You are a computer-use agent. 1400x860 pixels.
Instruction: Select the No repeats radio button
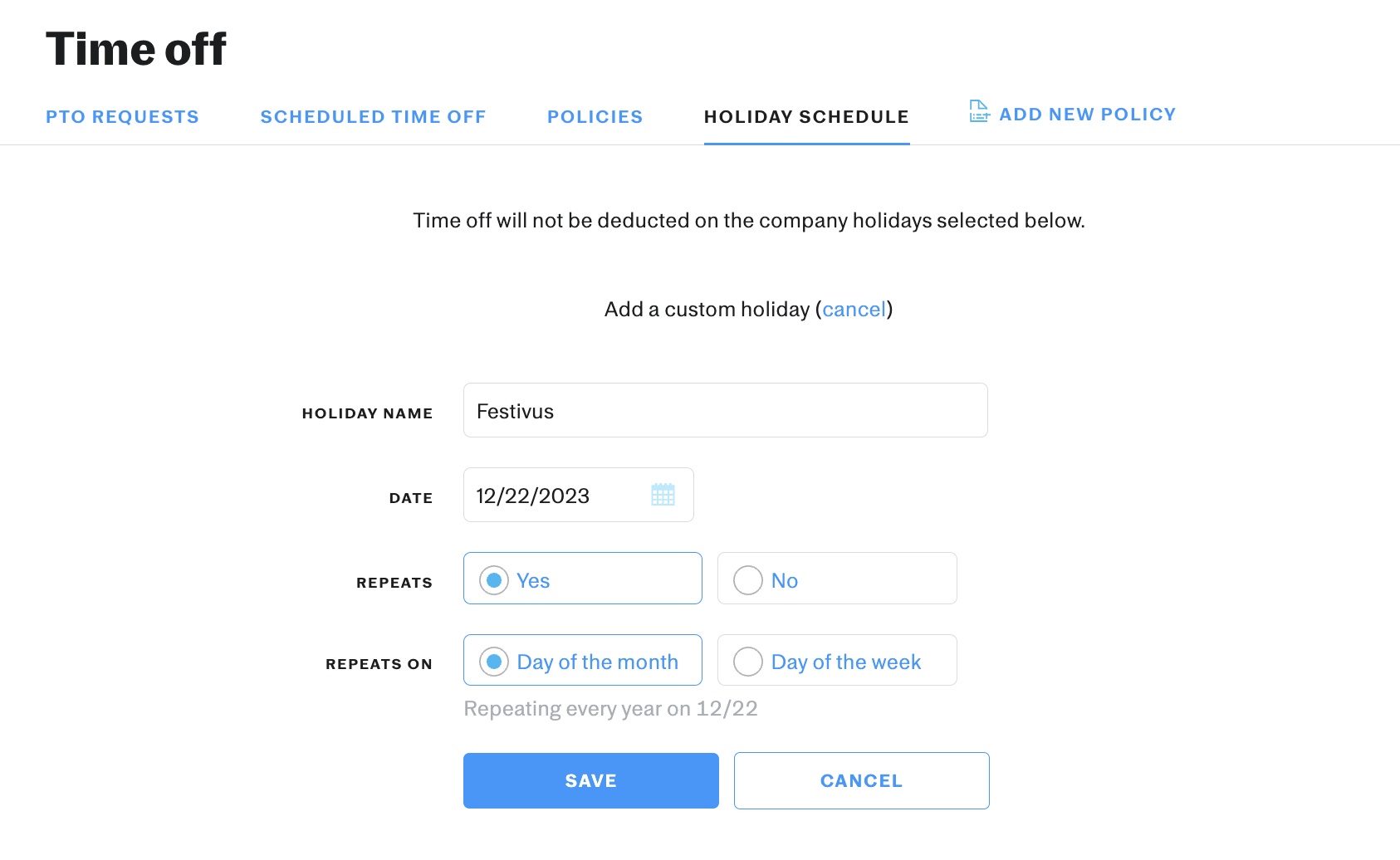(748, 580)
